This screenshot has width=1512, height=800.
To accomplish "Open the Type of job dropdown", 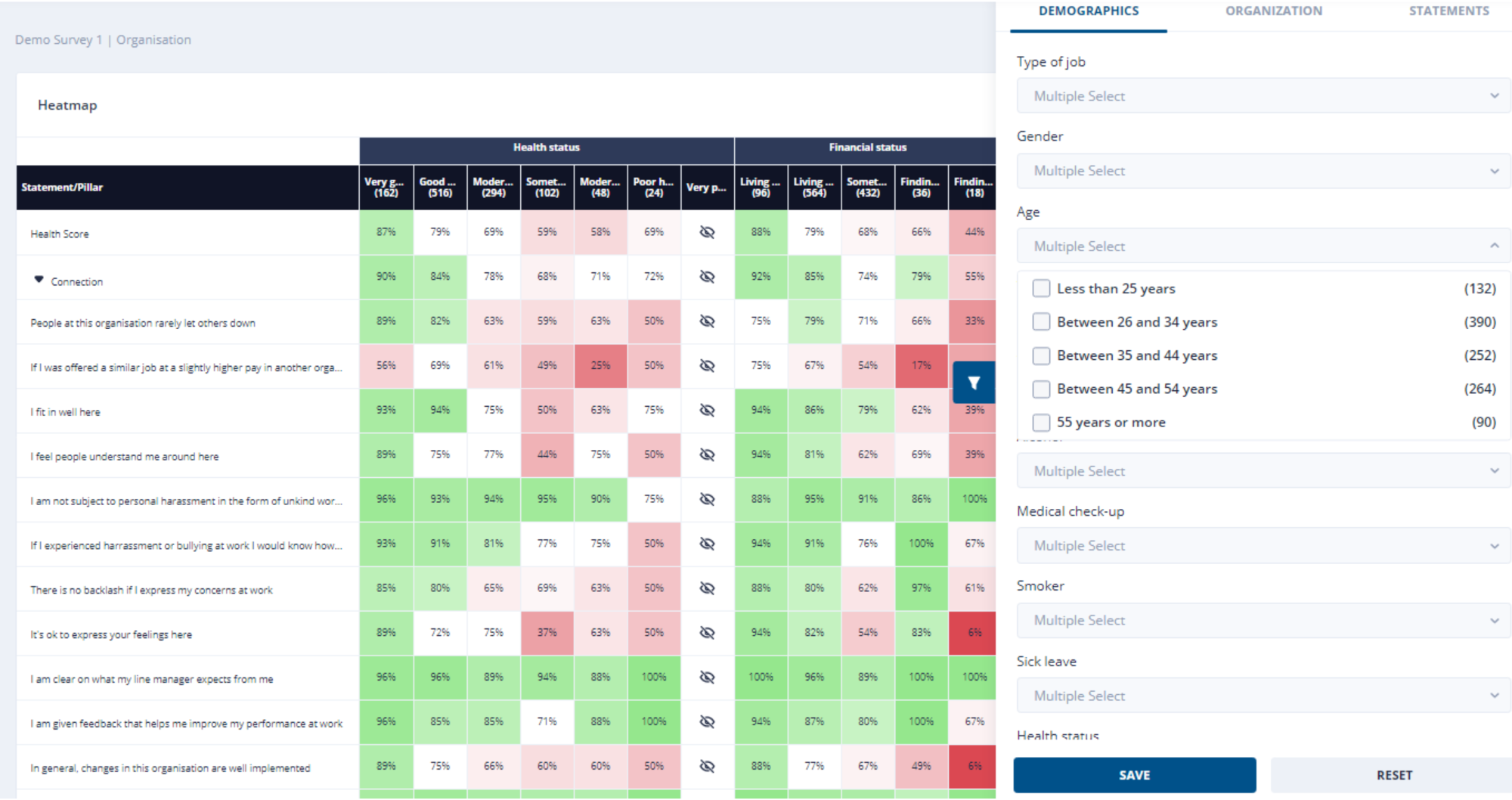I will coord(1263,96).
